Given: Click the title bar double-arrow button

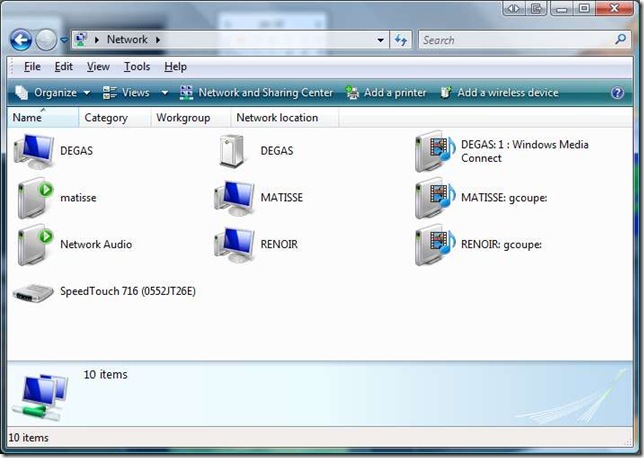Looking at the screenshot, I should tap(514, 8).
